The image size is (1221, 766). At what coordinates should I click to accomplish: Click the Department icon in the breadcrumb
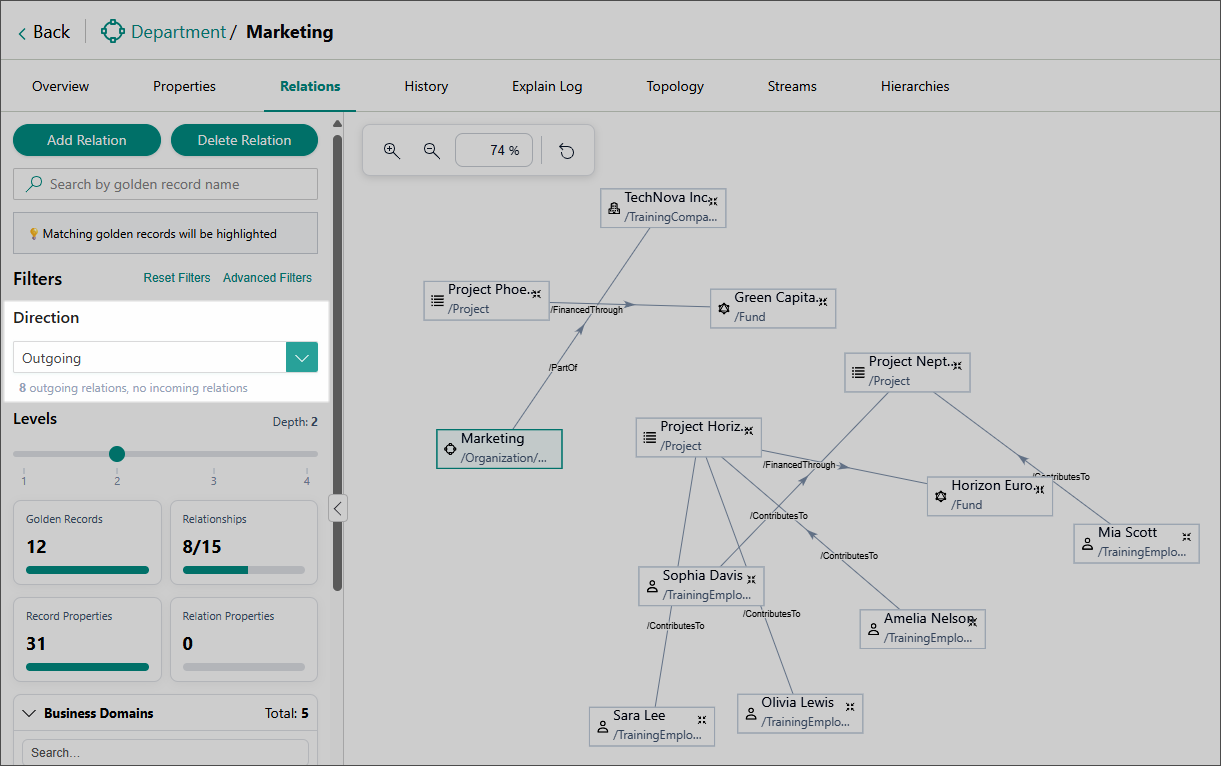(x=112, y=32)
